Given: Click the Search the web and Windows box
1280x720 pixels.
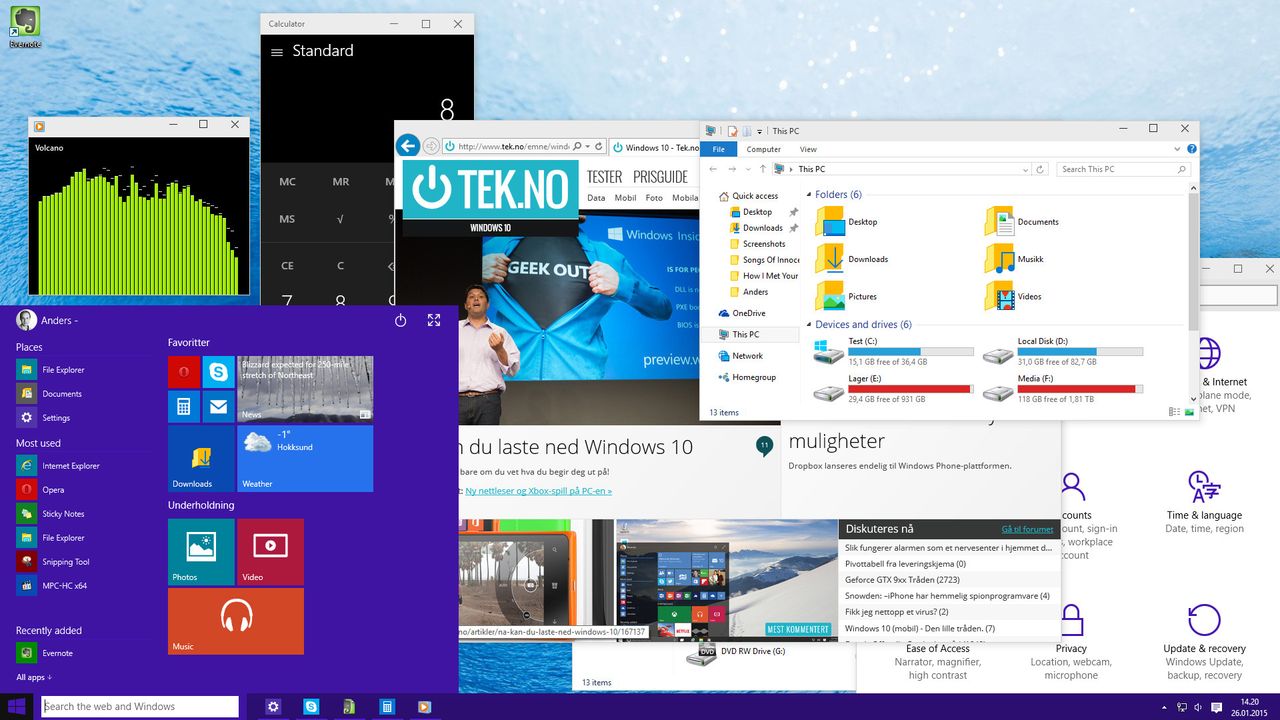Looking at the screenshot, I should click(x=140, y=706).
